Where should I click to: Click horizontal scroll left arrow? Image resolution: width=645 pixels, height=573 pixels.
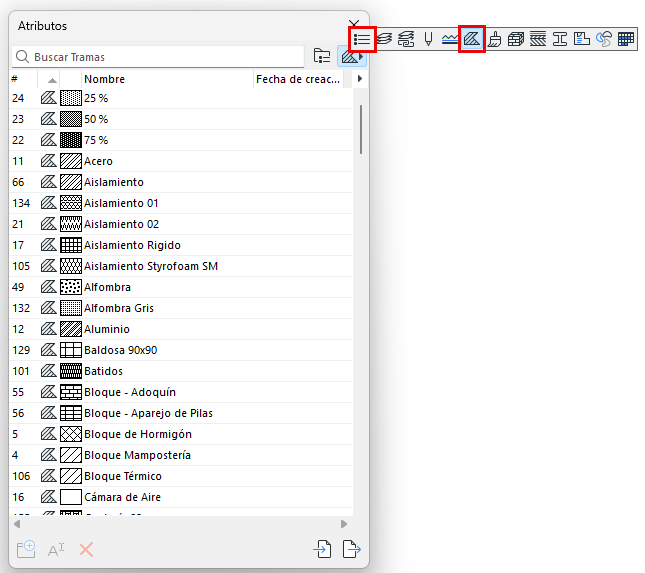(x=17, y=524)
